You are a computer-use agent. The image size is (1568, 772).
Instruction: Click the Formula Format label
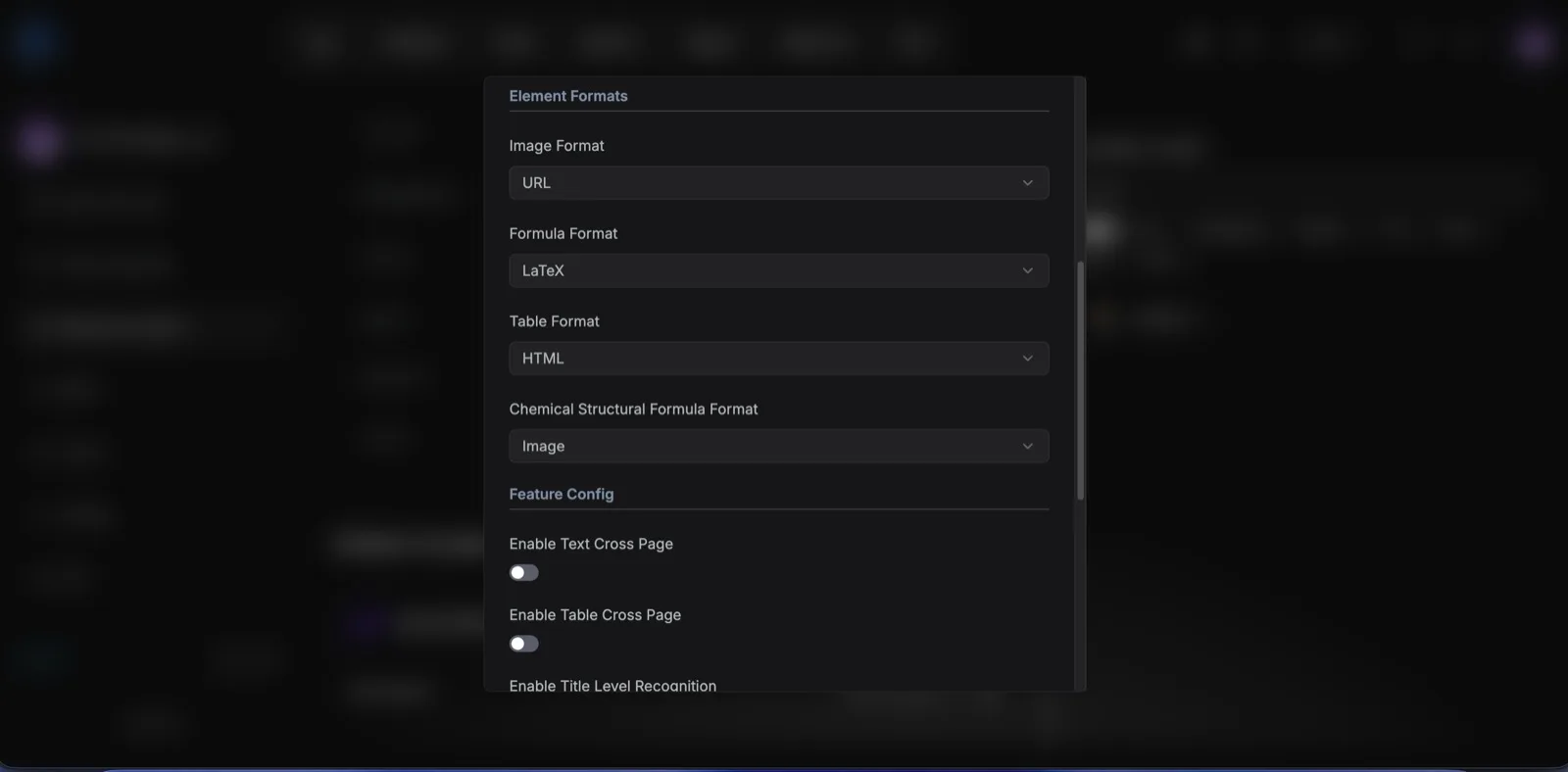pos(563,233)
